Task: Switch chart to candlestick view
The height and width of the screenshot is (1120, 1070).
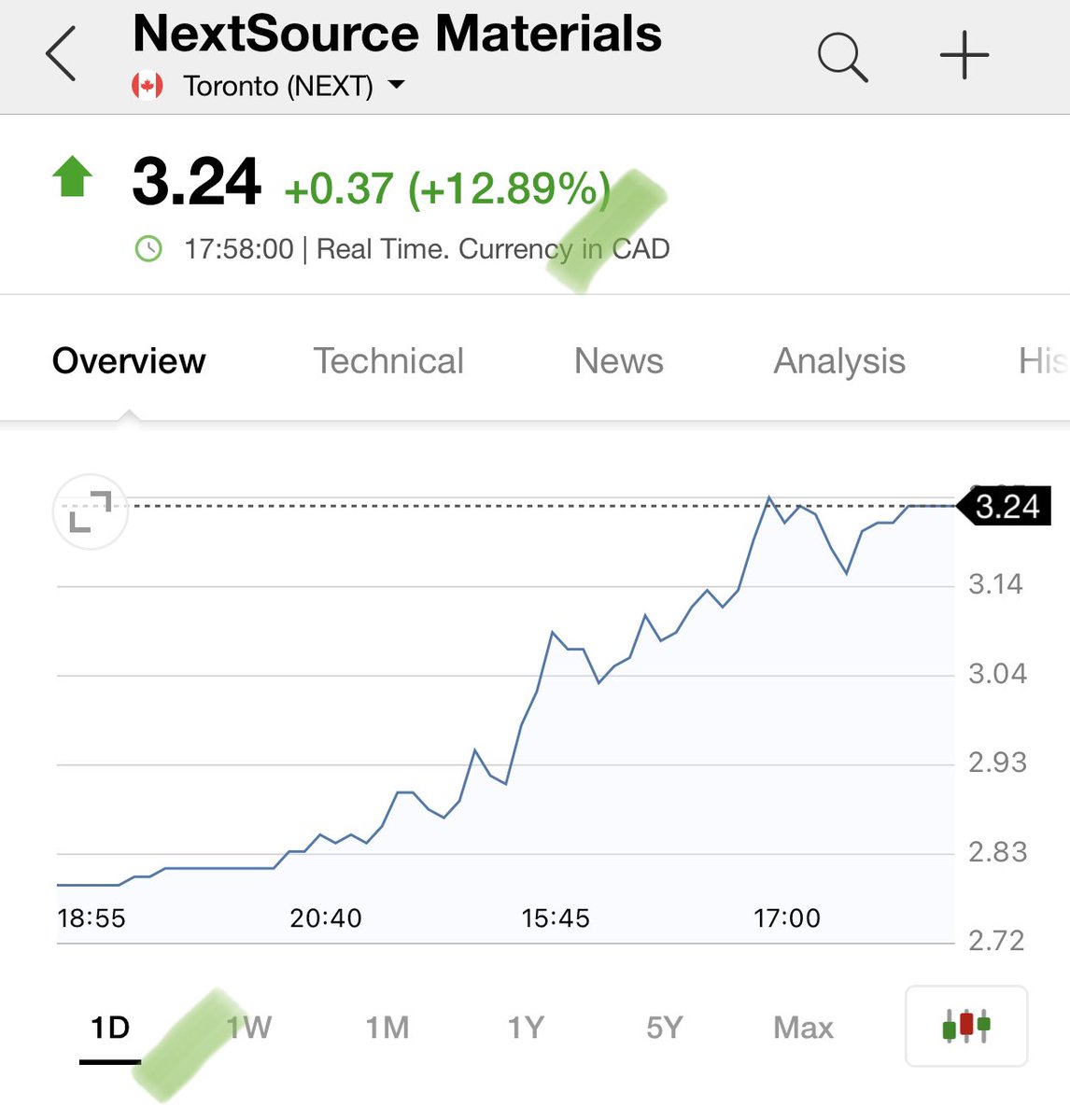Action: tap(966, 1026)
